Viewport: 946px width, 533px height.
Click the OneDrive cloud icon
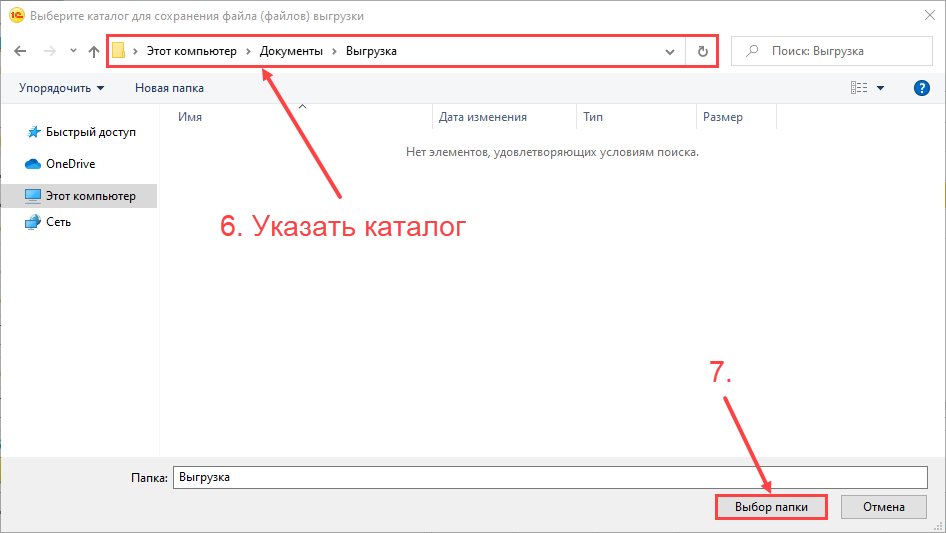click(33, 164)
